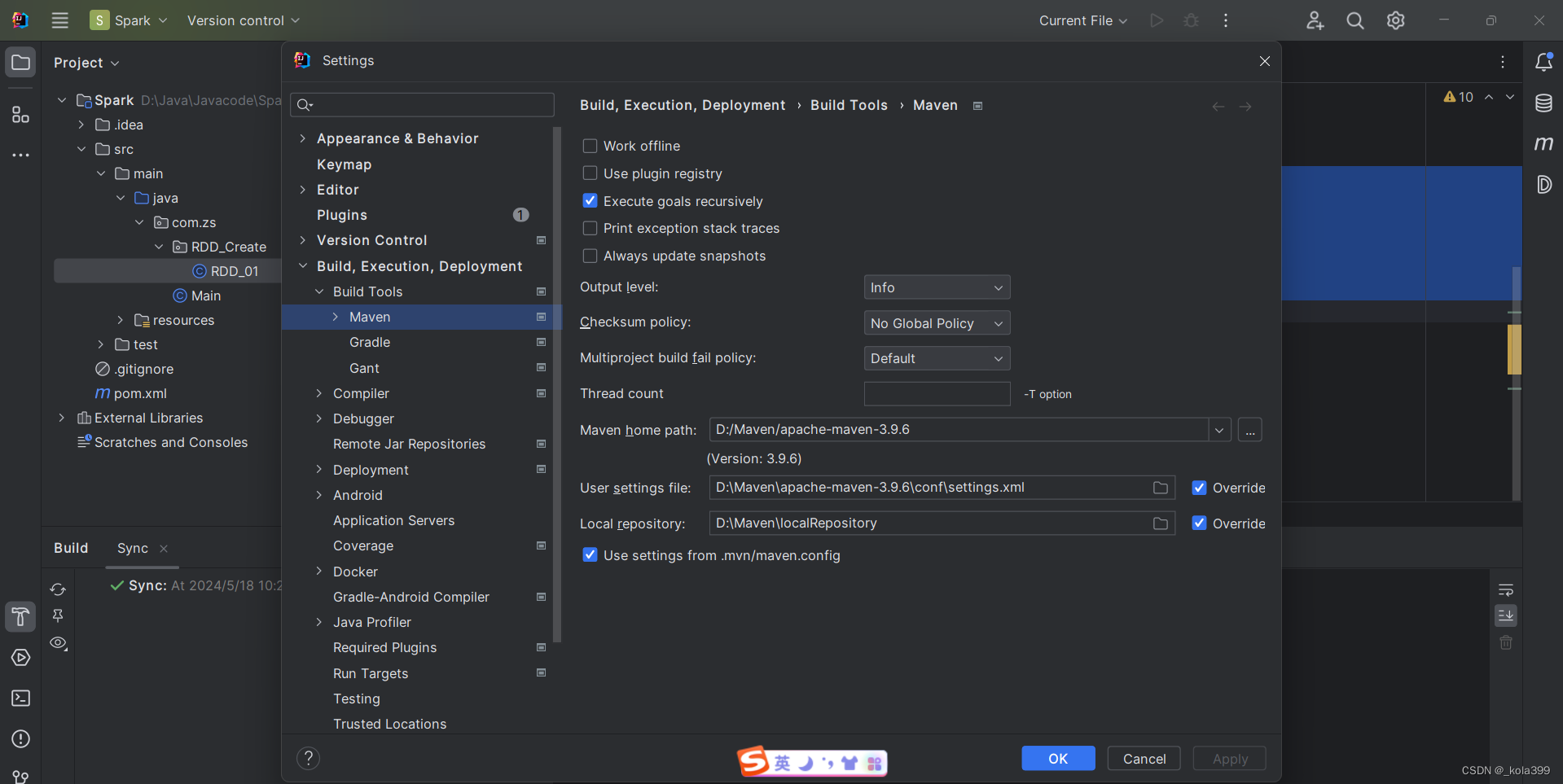The width and height of the screenshot is (1563, 784).
Task: Click the OK button
Action: coord(1057,758)
